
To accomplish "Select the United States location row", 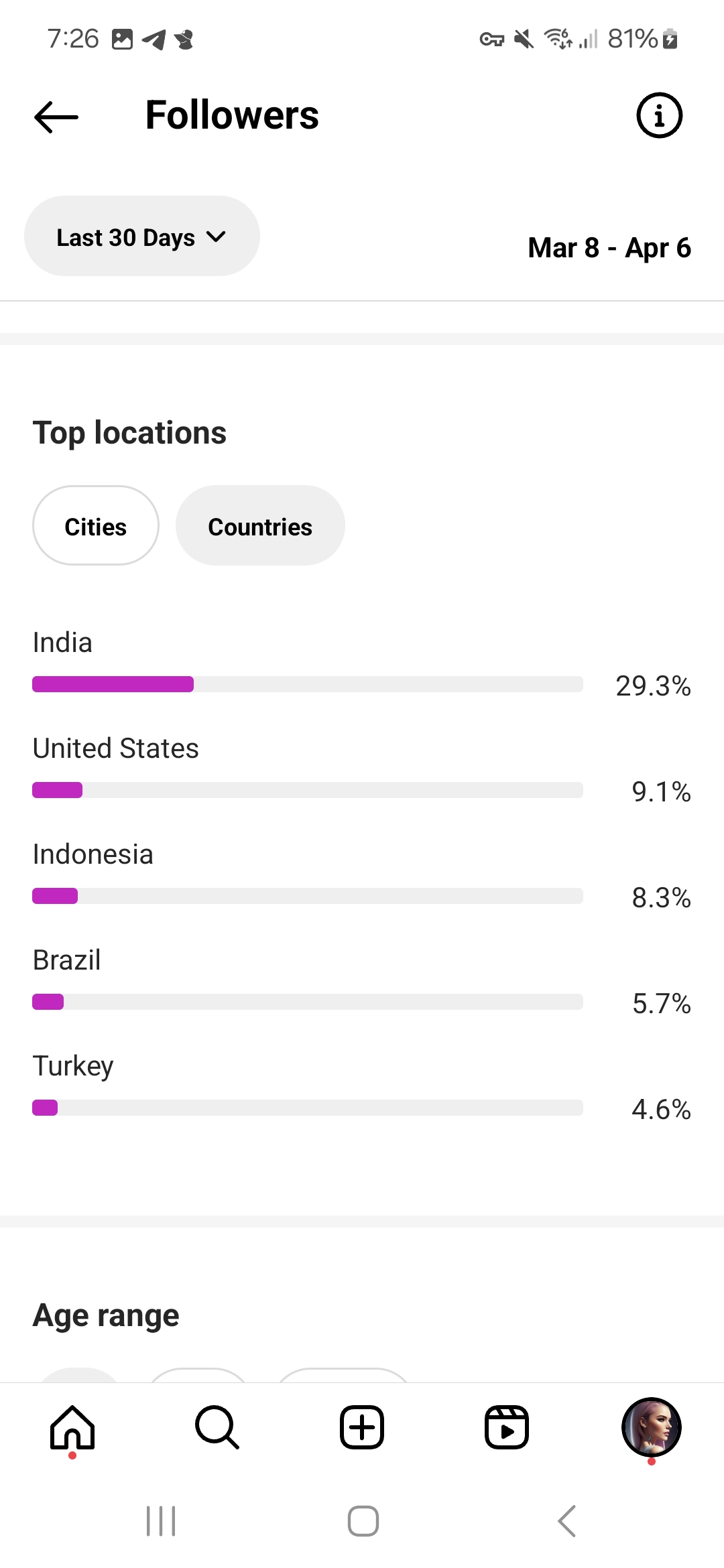I will [x=116, y=748].
